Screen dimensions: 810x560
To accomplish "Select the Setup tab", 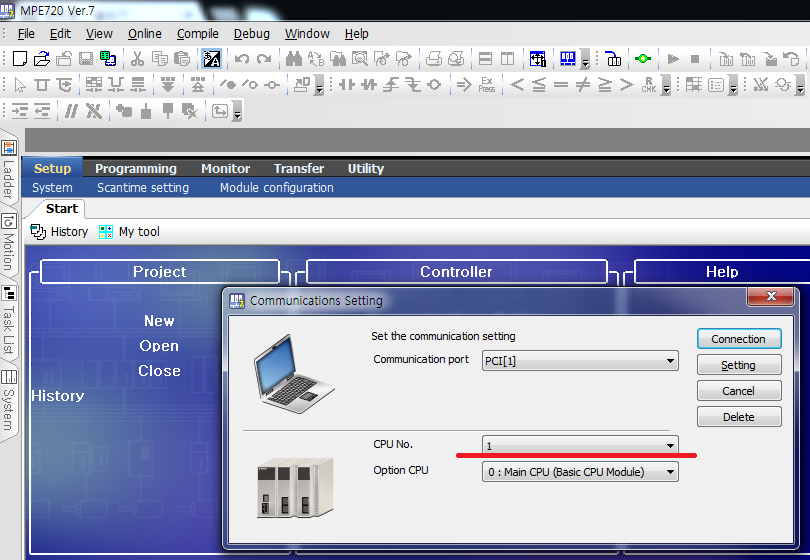I will [x=52, y=168].
